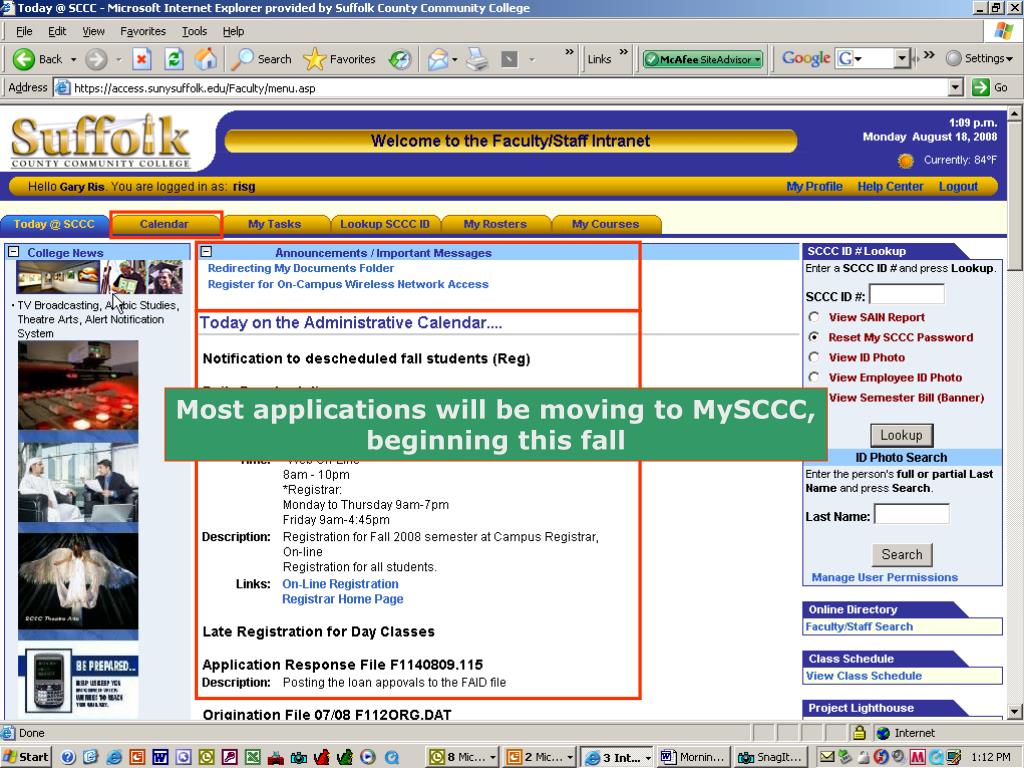Launch Excel from the Quick Launch bar

click(x=253, y=757)
